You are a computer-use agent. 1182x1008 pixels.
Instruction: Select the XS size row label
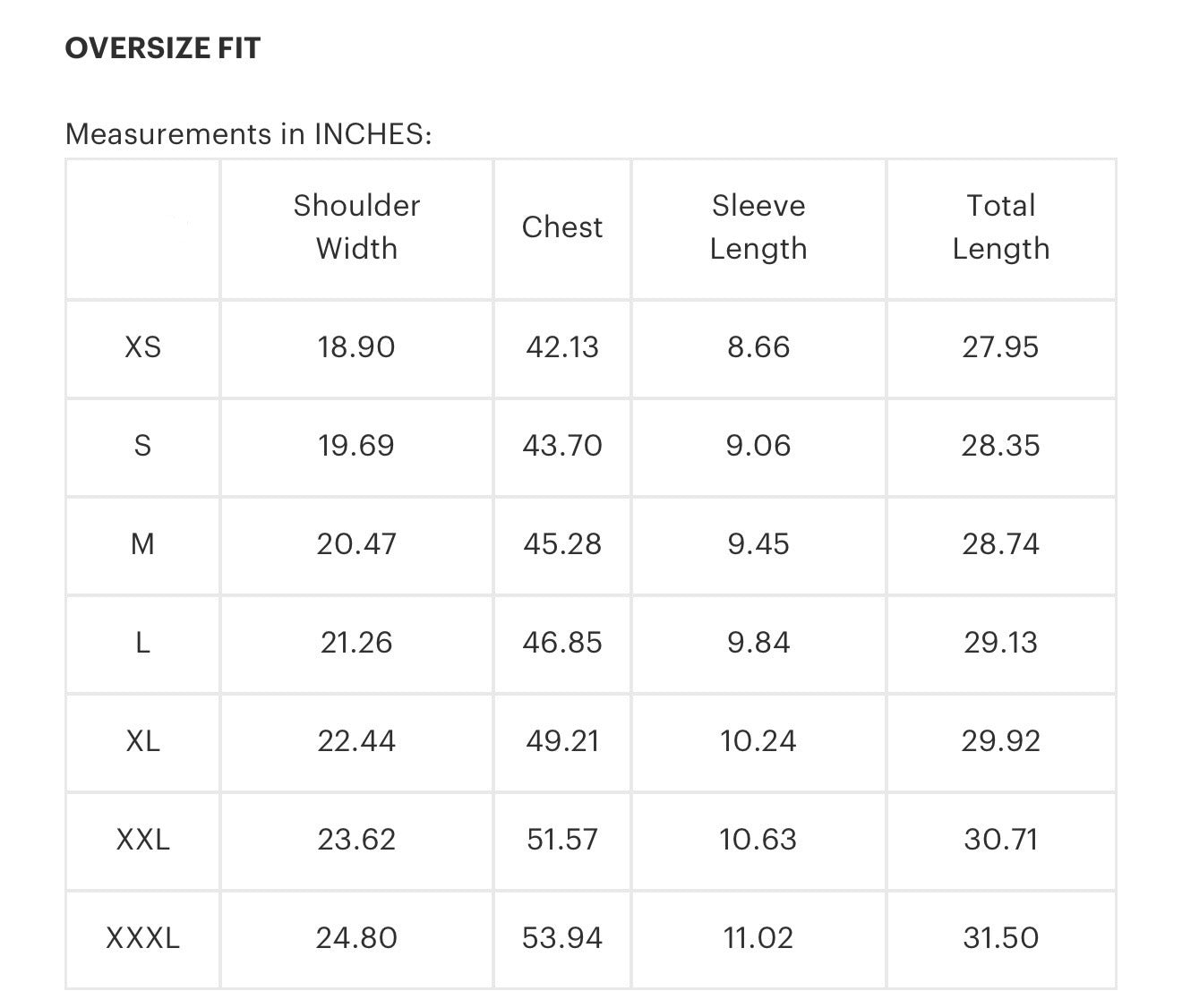point(143,347)
